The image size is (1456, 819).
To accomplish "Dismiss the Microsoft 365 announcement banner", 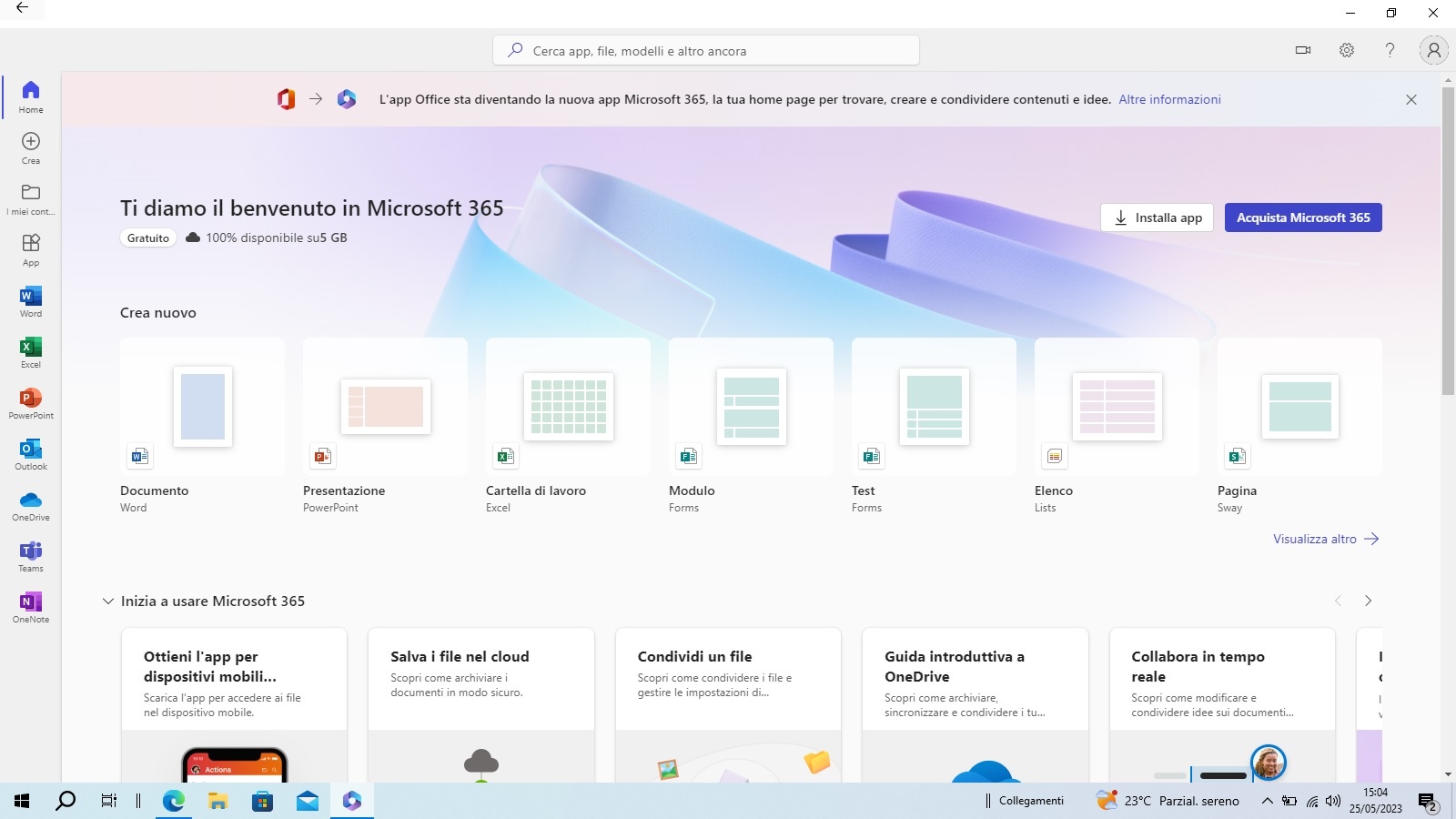I will click(x=1411, y=99).
